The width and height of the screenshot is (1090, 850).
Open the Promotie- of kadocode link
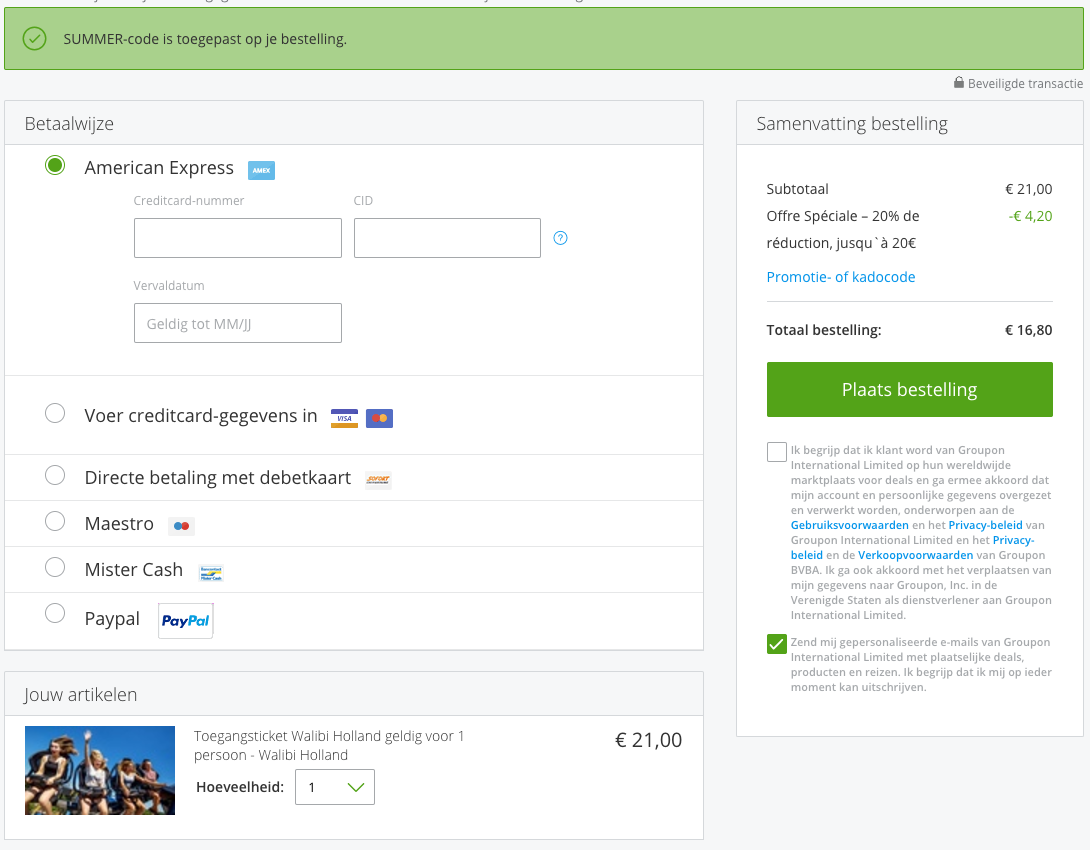(840, 277)
